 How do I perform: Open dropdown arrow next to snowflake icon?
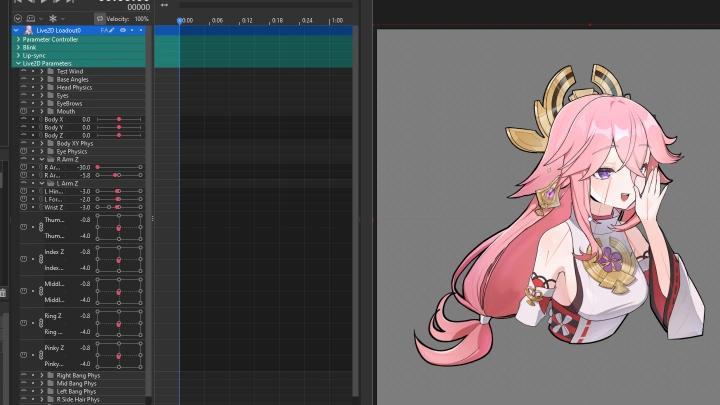click(63, 19)
